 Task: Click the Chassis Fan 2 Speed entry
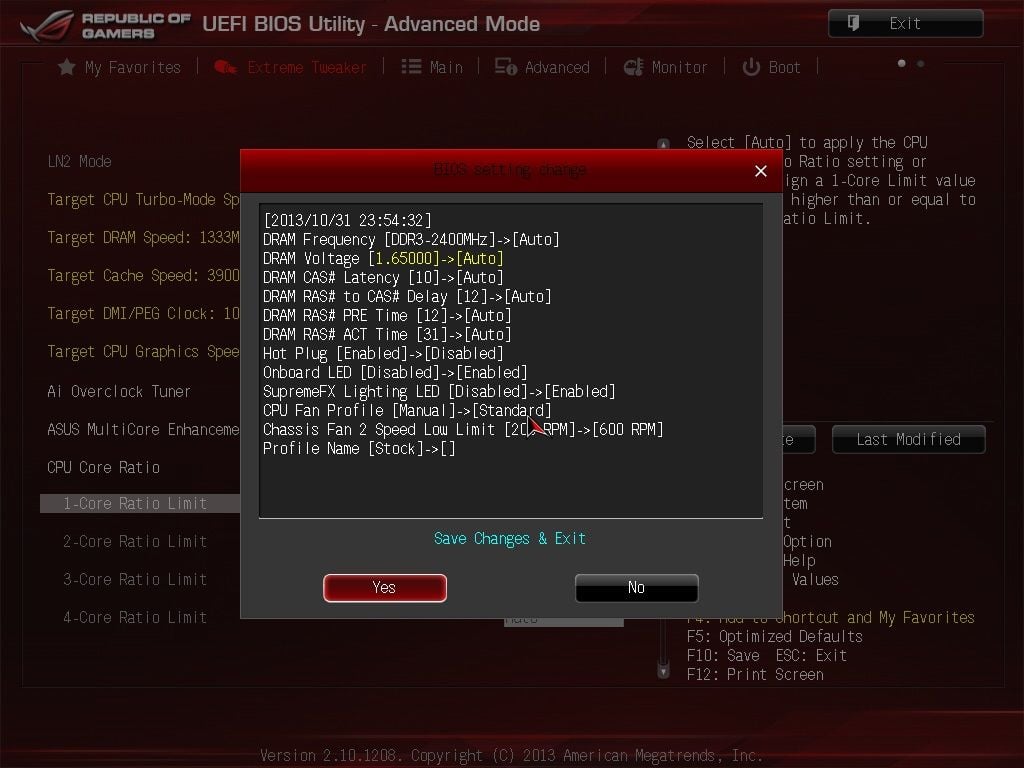pyautogui.click(x=463, y=429)
